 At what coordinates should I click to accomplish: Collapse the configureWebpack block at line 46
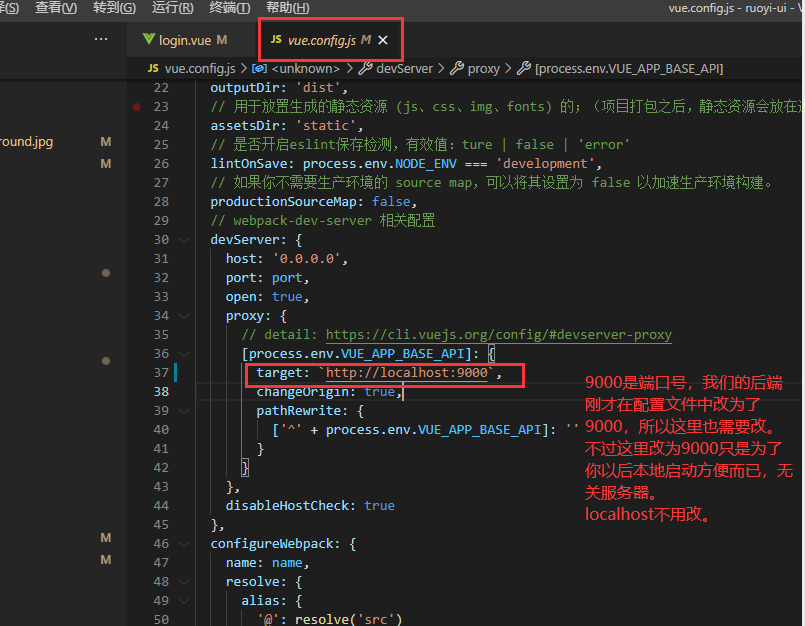184,544
